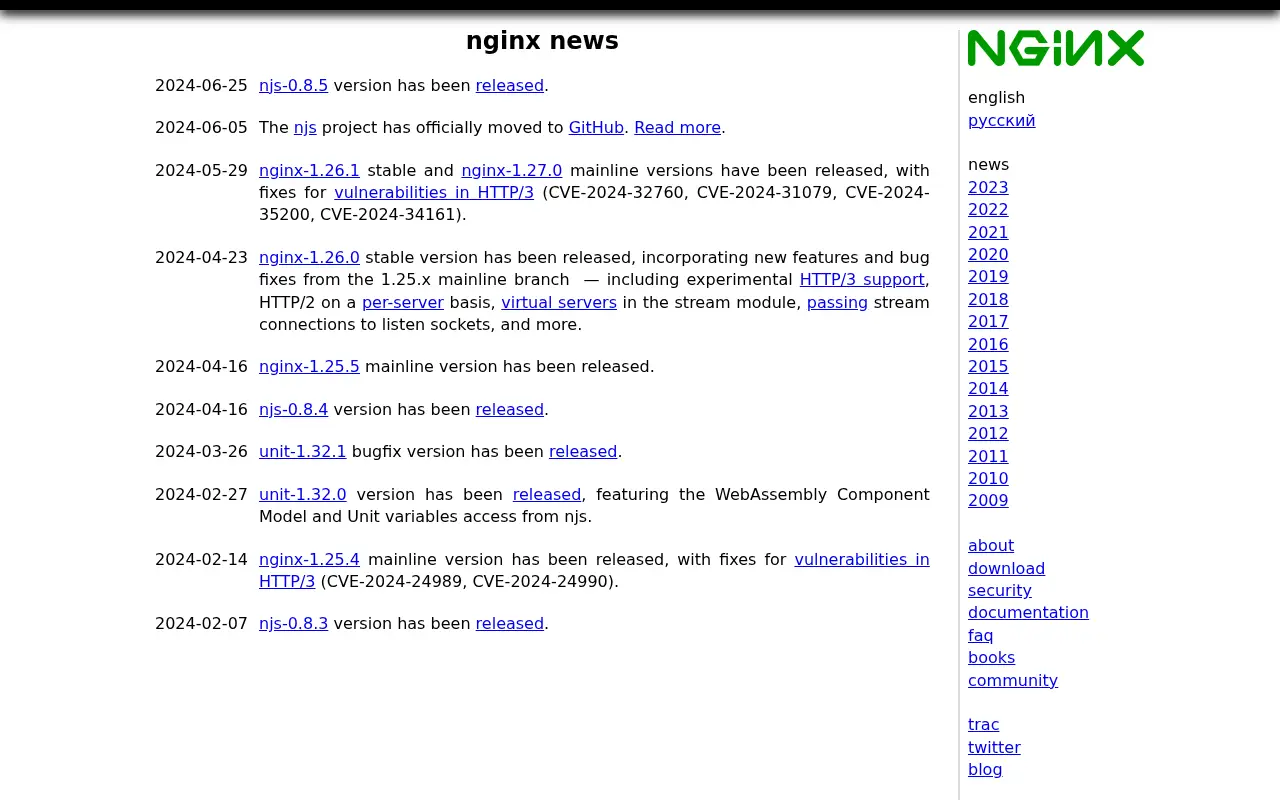Open nginx-1.26.0 stable version link
Screen dimensions: 1280x800
pyautogui.click(x=309, y=258)
